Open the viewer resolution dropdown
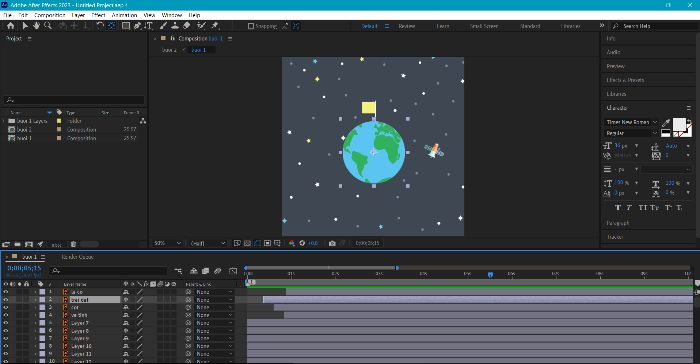This screenshot has width=700, height=364. (x=208, y=243)
